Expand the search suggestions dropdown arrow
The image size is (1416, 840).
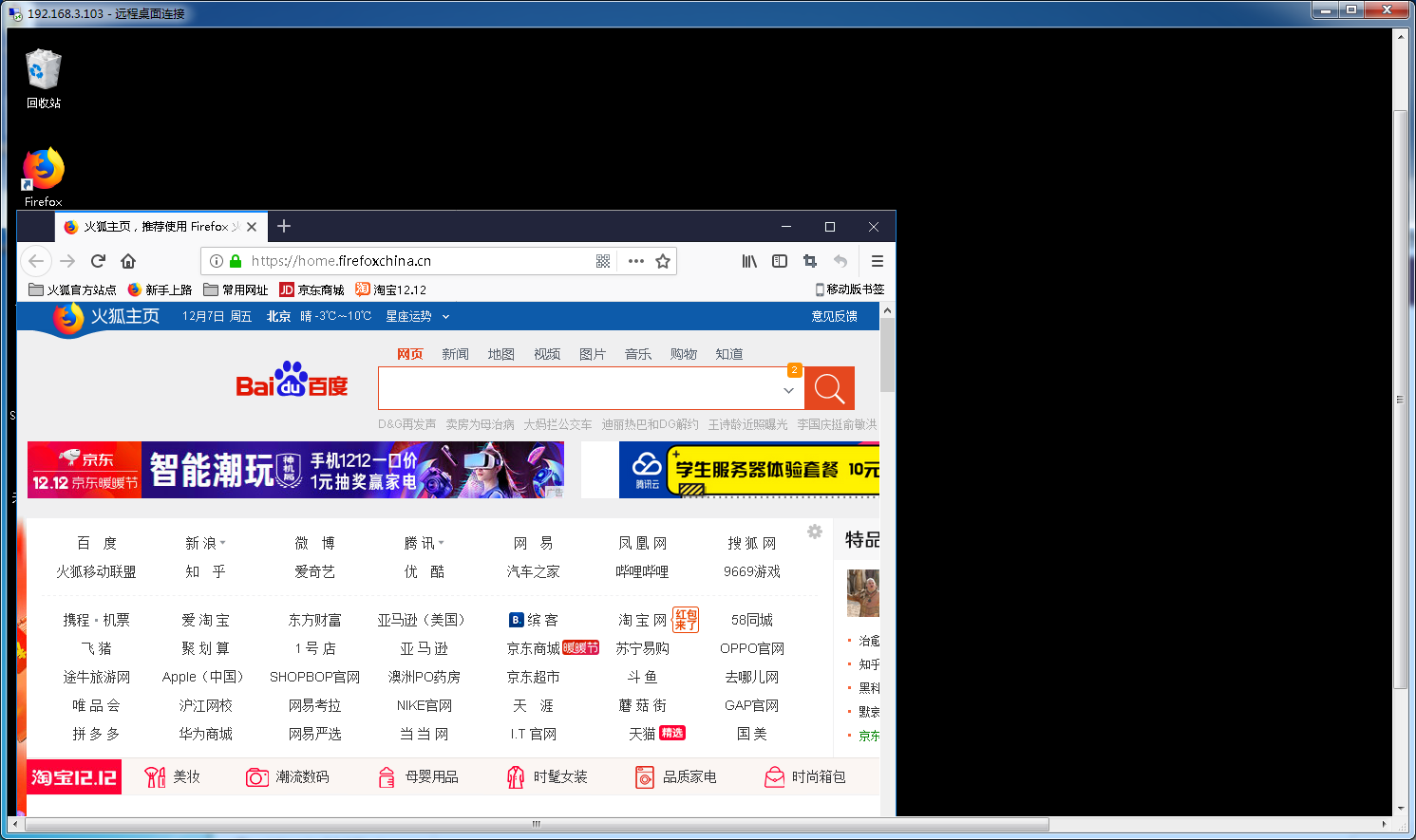(788, 390)
